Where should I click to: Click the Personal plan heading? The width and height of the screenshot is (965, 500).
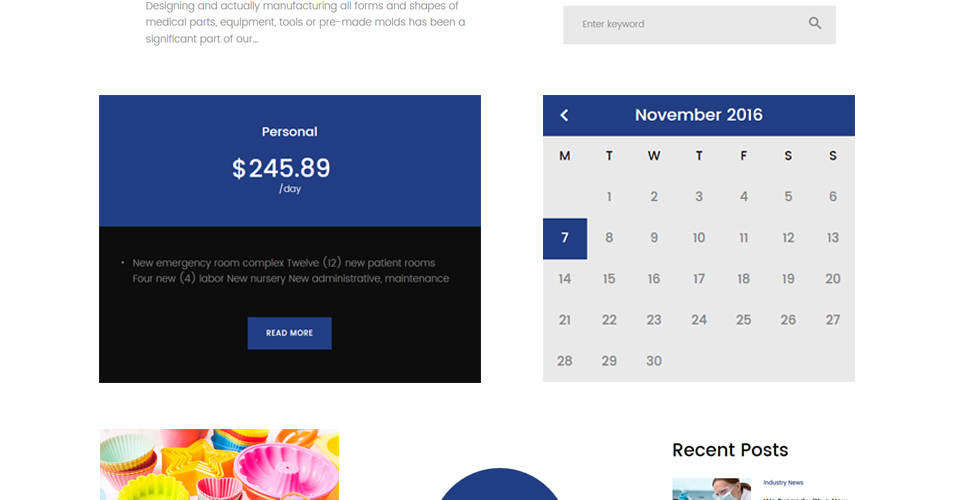289,132
